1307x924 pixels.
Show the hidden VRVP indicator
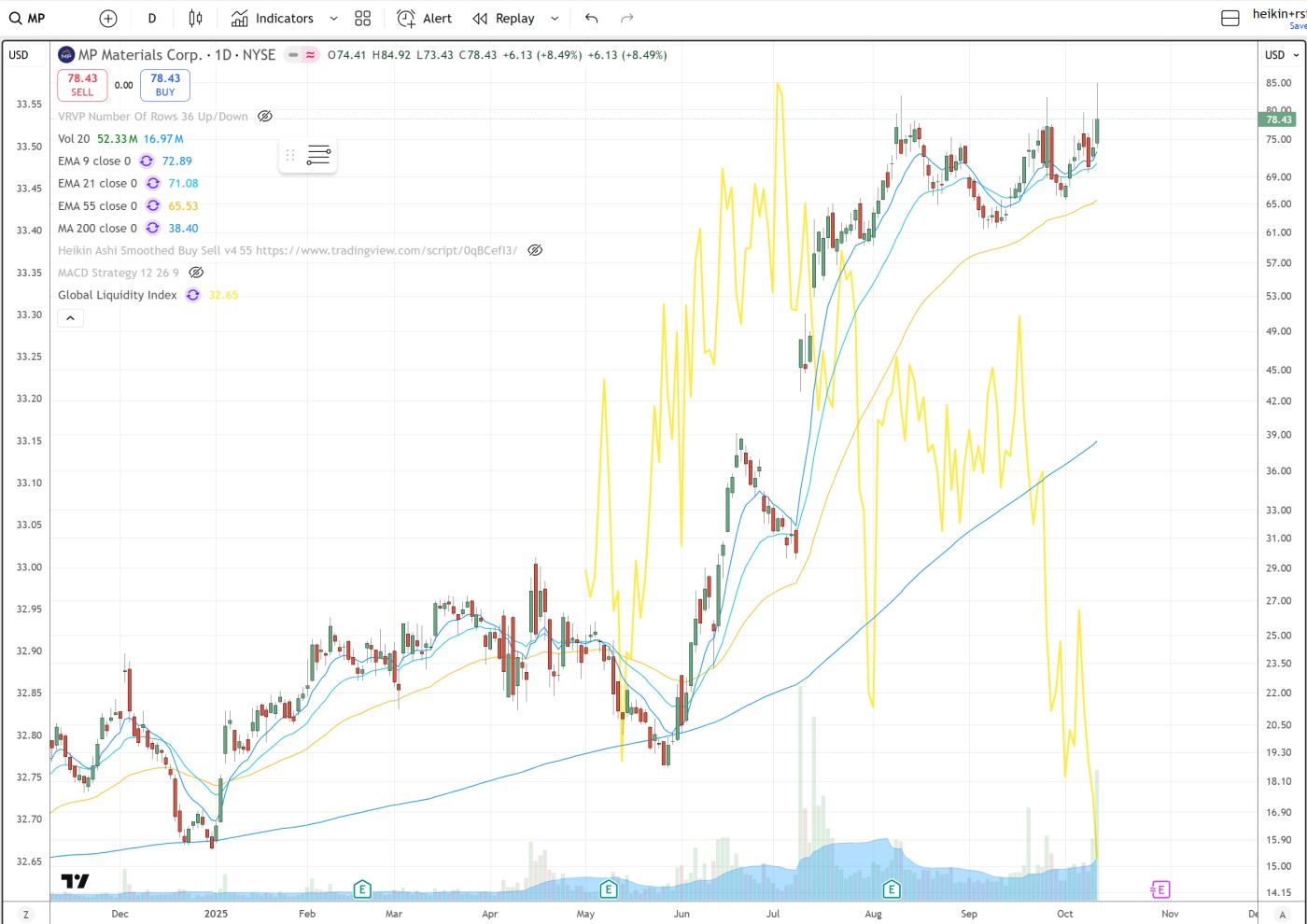pyautogui.click(x=265, y=117)
